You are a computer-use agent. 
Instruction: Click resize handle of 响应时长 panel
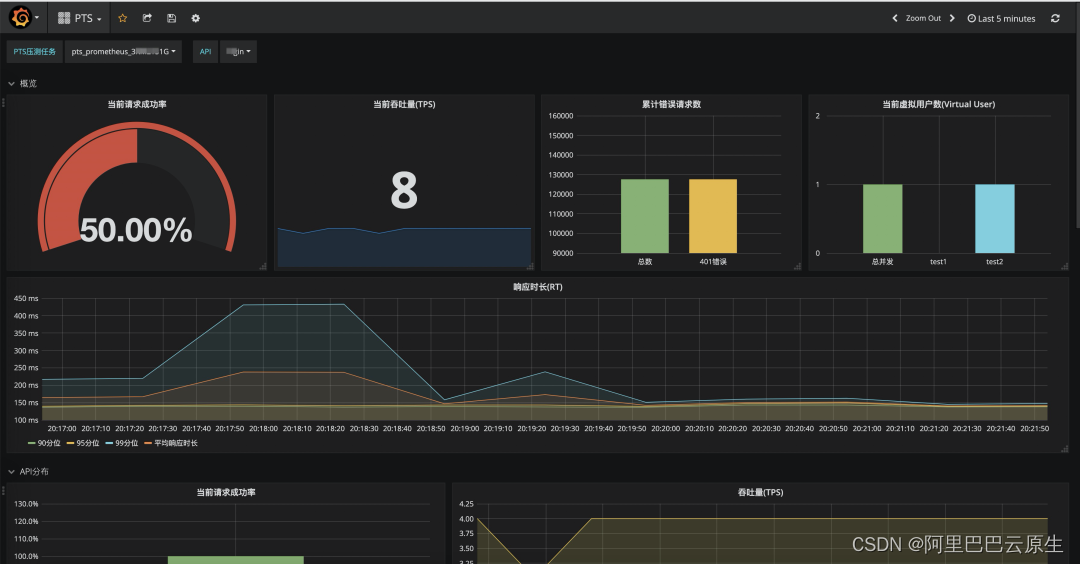(x=1064, y=448)
